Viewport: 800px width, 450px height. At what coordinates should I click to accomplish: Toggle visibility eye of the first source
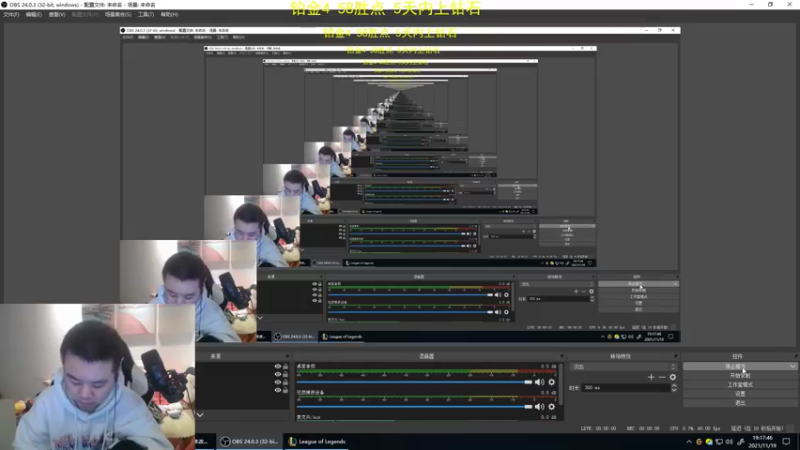[x=278, y=366]
